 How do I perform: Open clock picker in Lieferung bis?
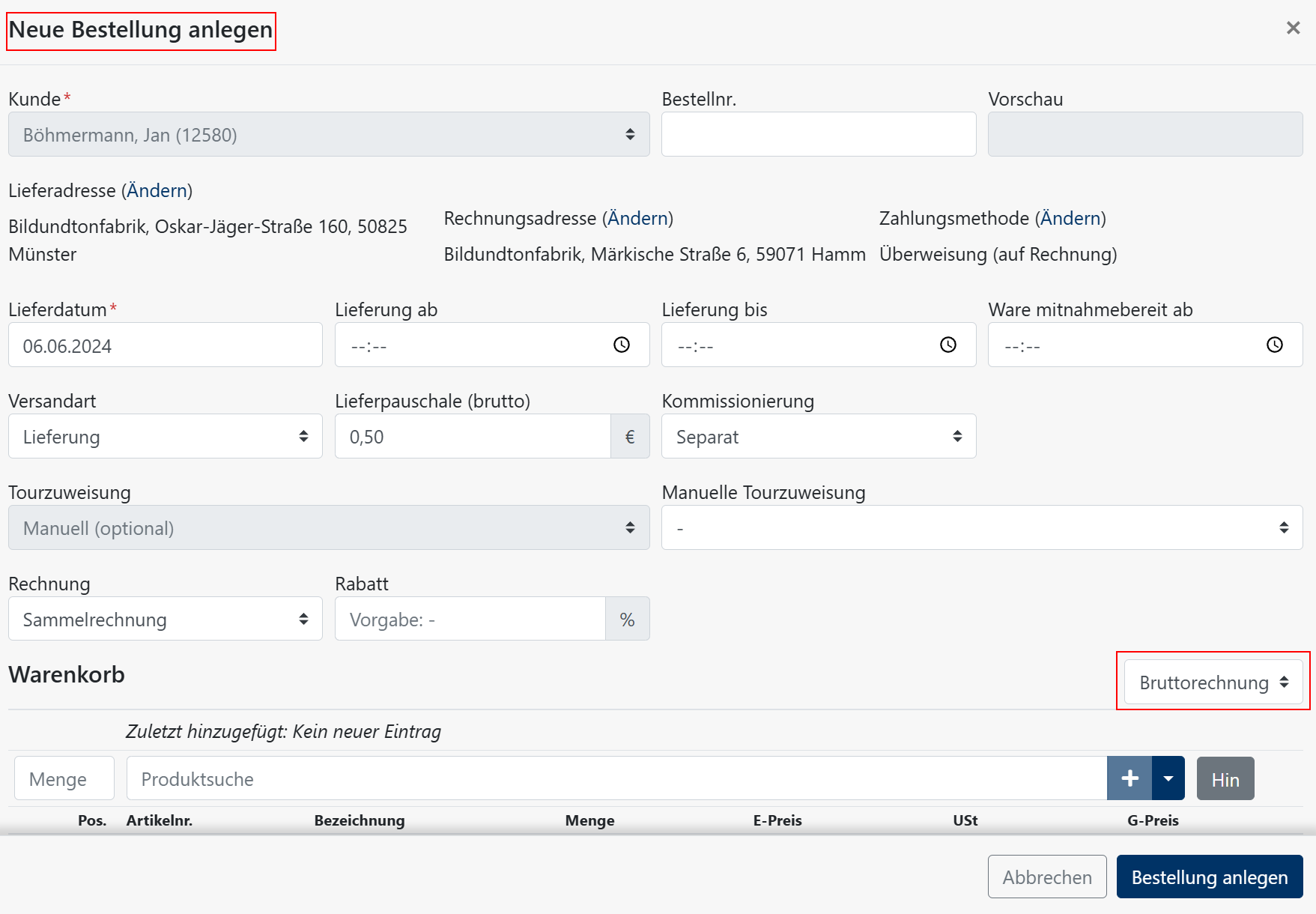948,345
